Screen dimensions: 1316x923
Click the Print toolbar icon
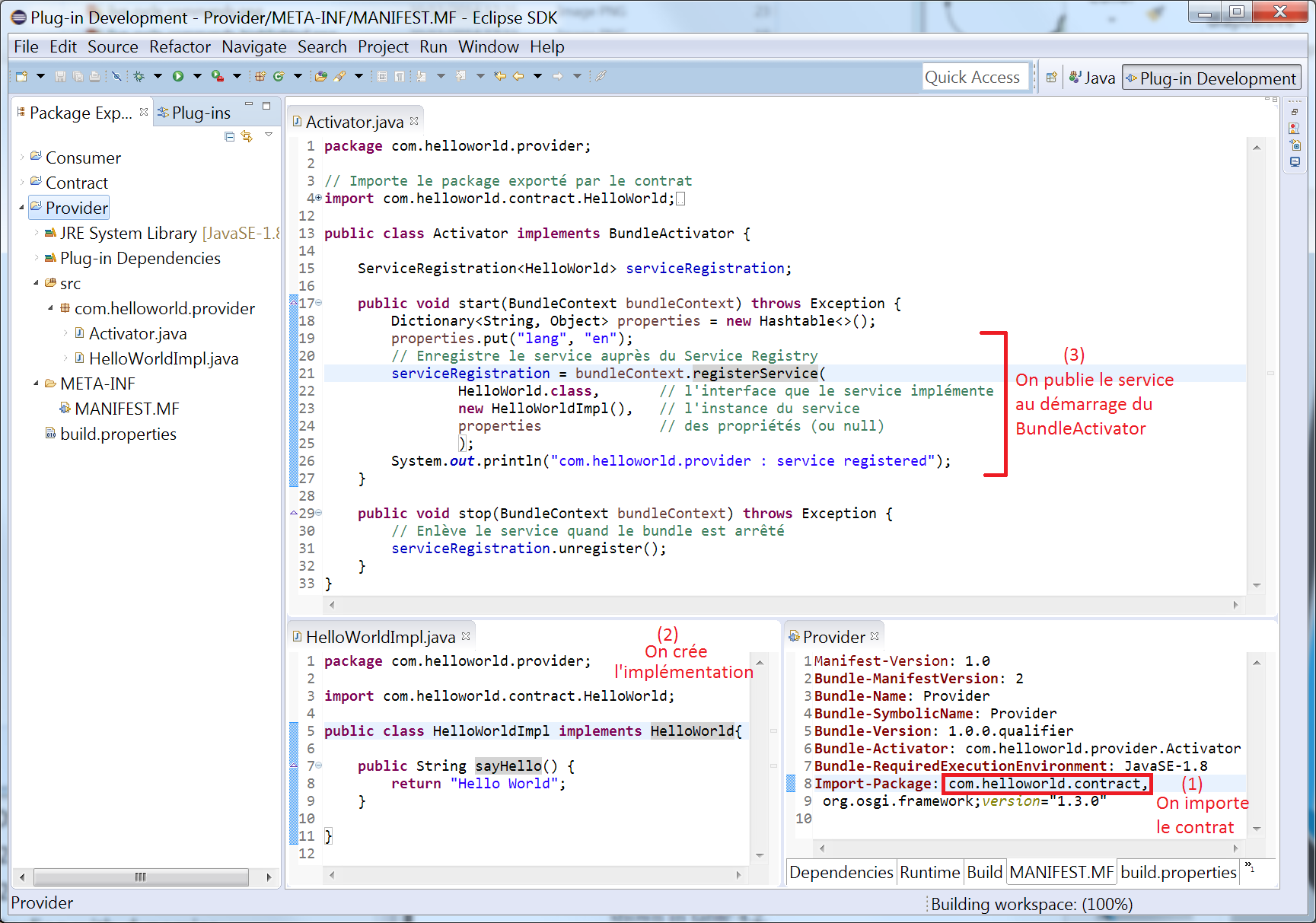94,76
